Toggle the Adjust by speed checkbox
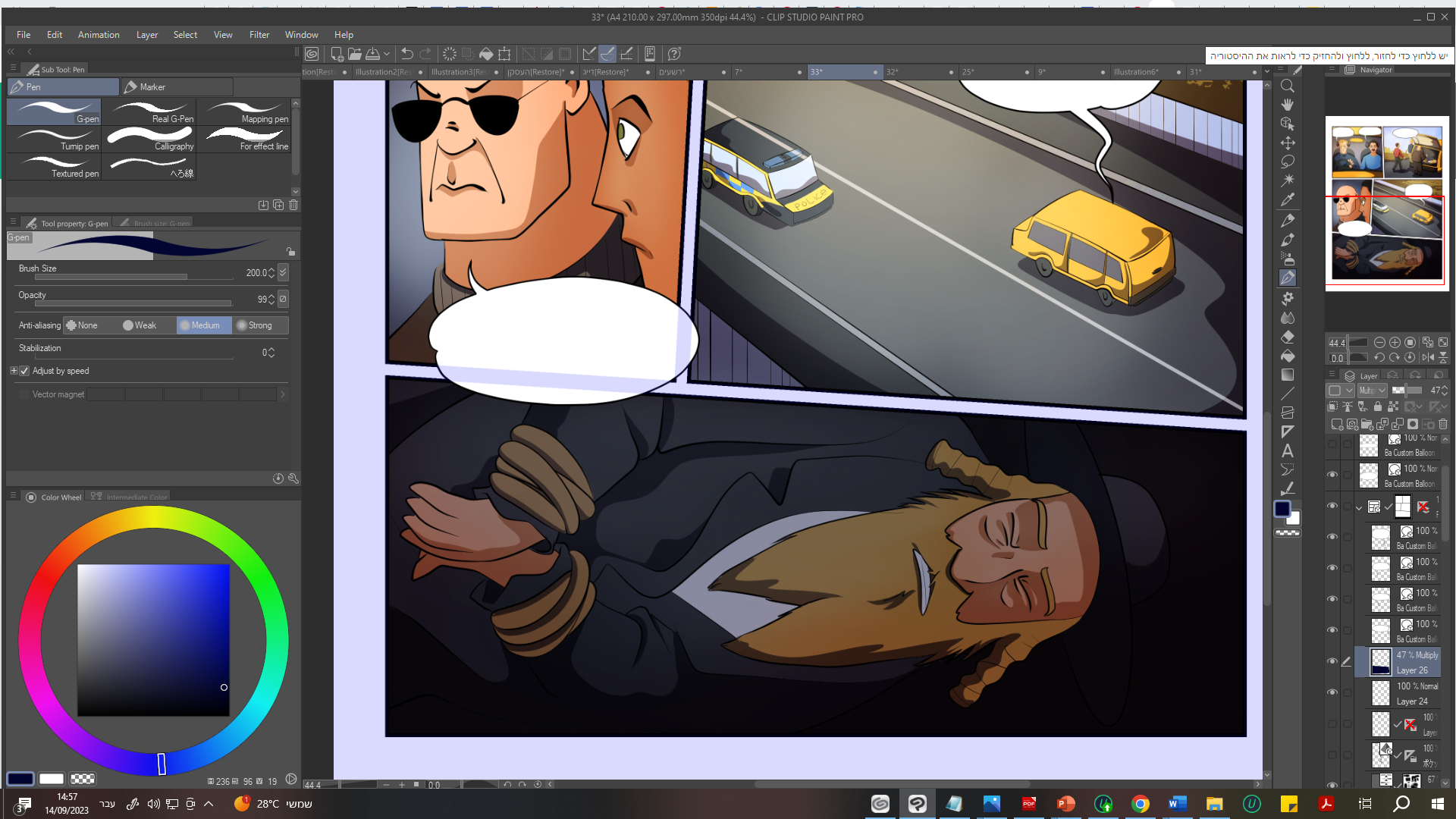 [x=24, y=371]
